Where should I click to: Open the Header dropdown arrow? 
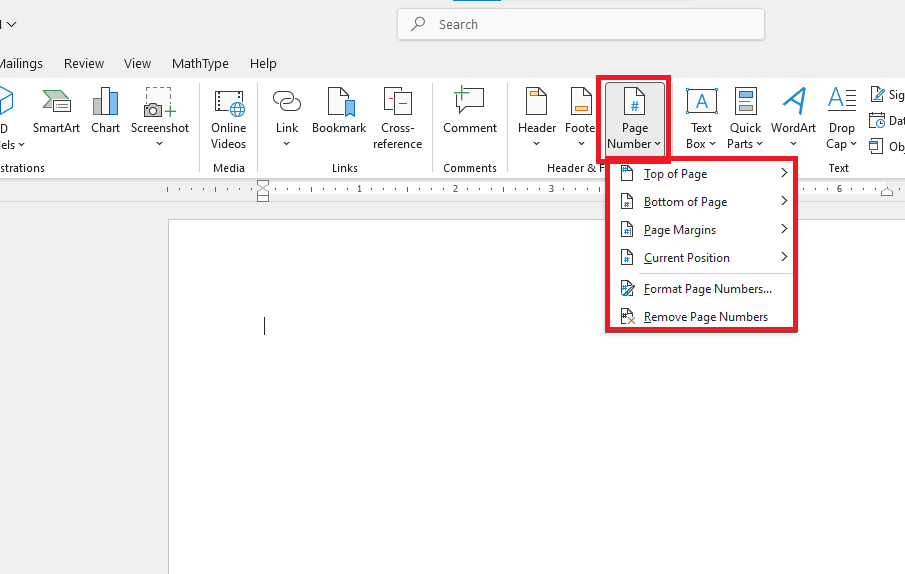click(537, 144)
